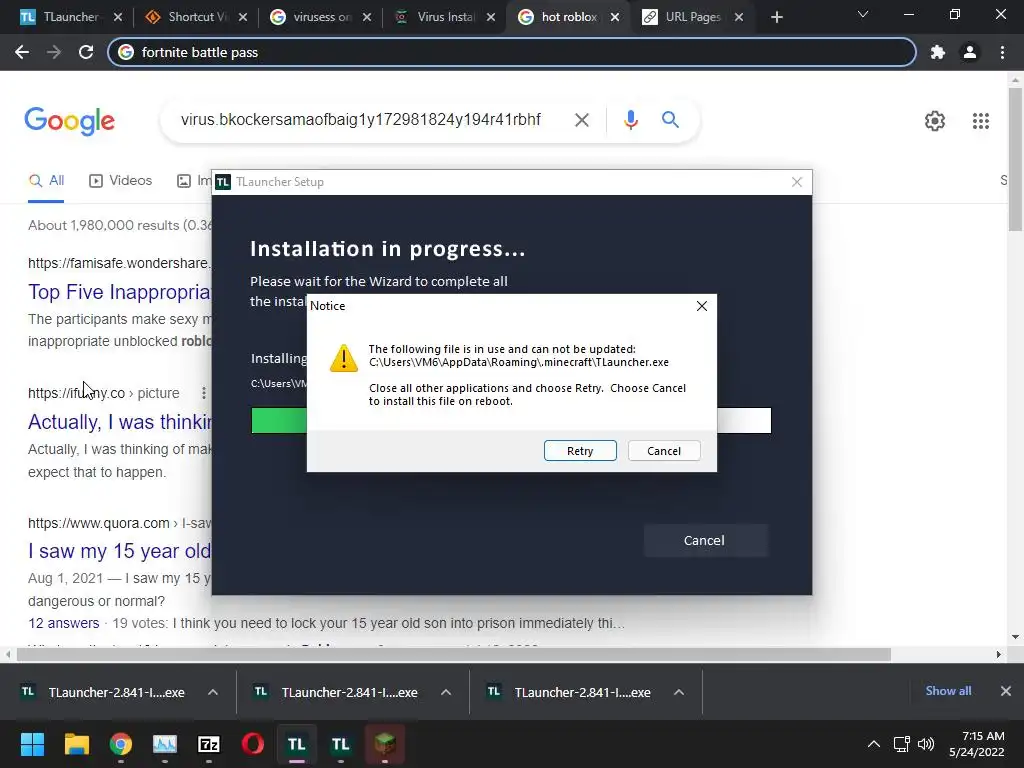The width and height of the screenshot is (1024, 768).
Task: Go forward to the next page
Action: click(54, 52)
